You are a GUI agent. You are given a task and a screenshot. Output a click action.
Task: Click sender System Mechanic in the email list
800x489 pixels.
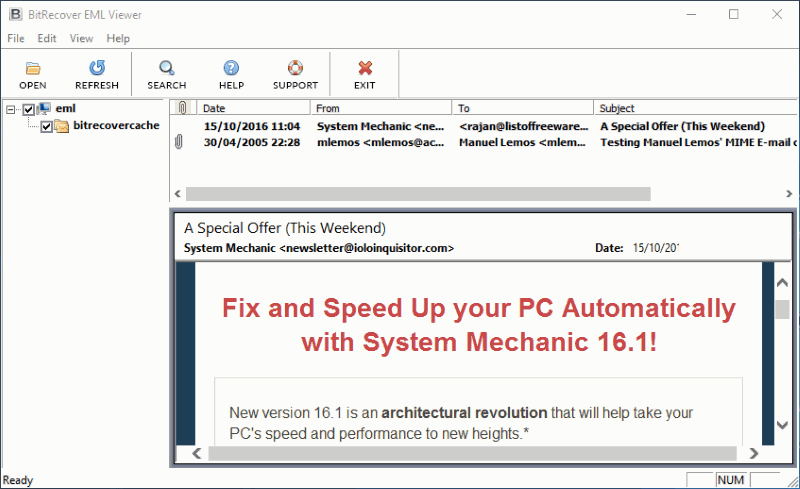pyautogui.click(x=381, y=126)
